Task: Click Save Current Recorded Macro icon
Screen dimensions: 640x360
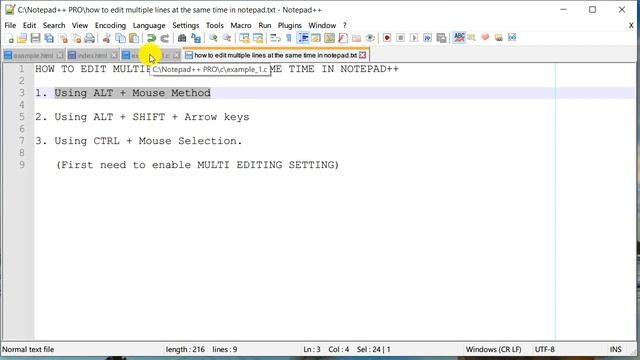Action: click(441, 38)
